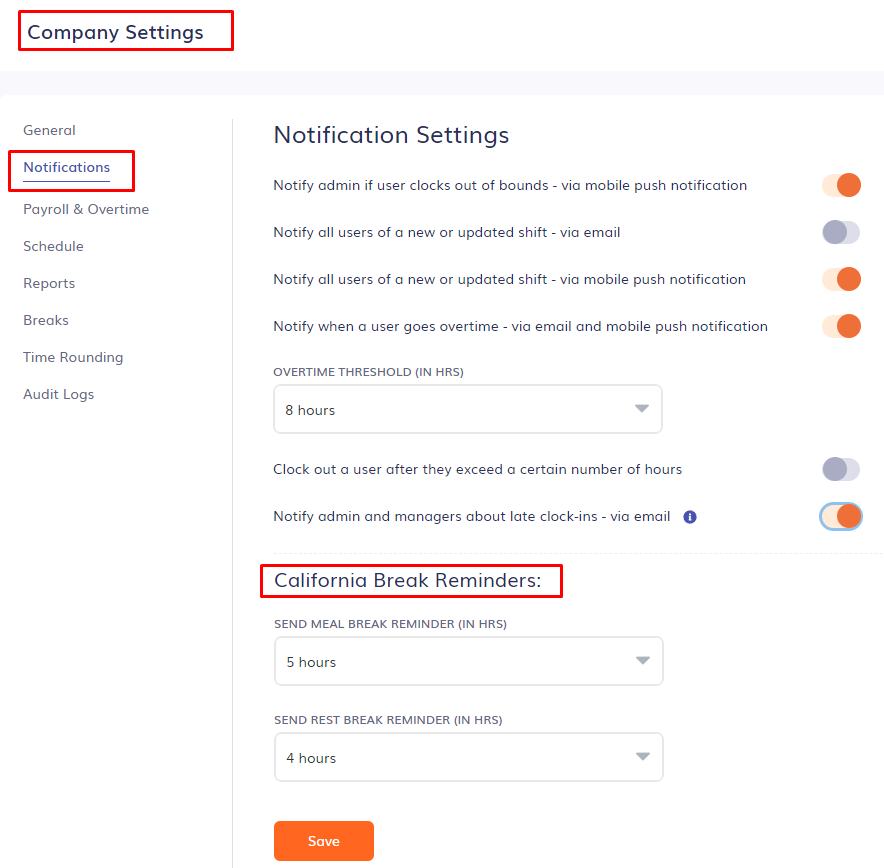Open the Overtime Threshold dropdown
The width and height of the screenshot is (884, 868).
[x=467, y=409]
